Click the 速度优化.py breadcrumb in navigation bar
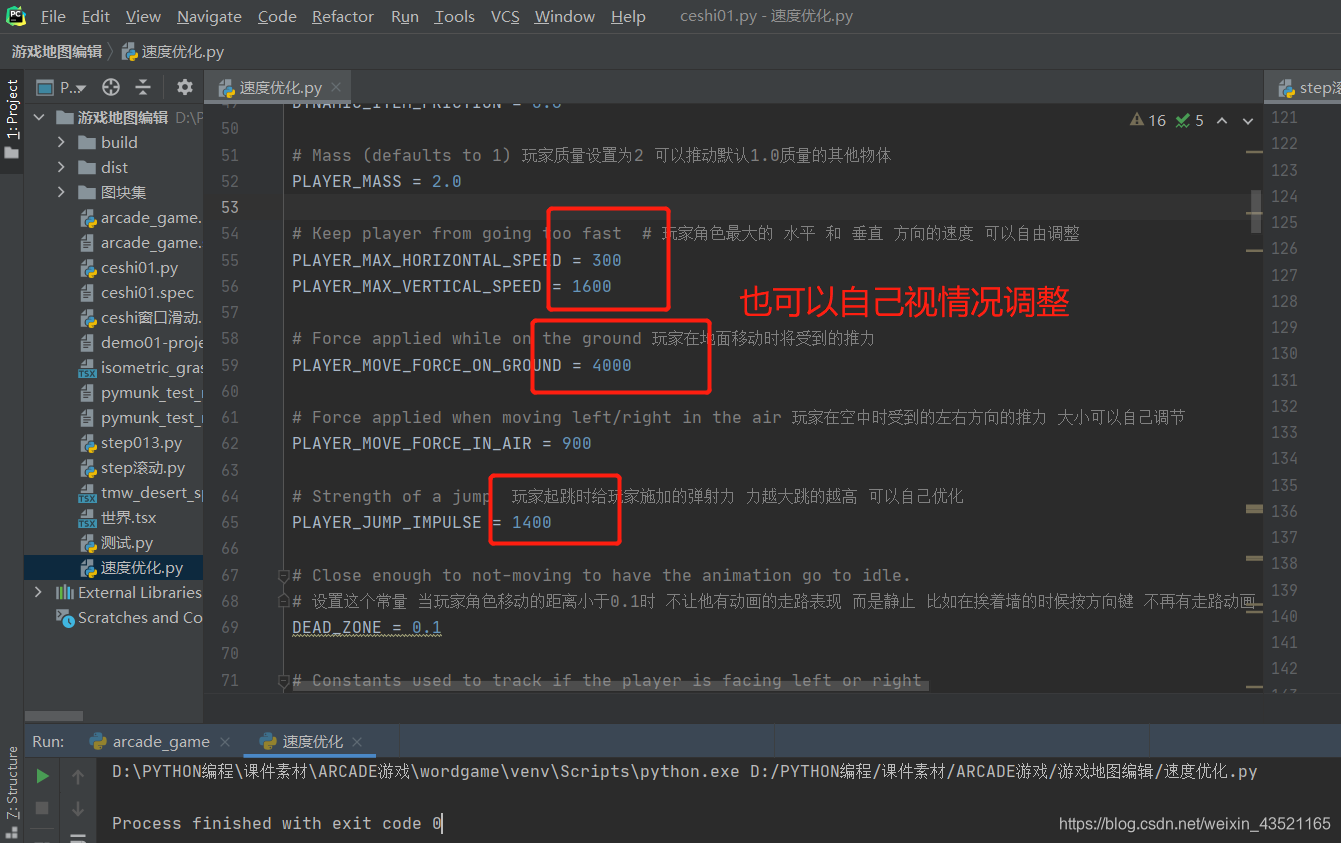 pos(172,52)
